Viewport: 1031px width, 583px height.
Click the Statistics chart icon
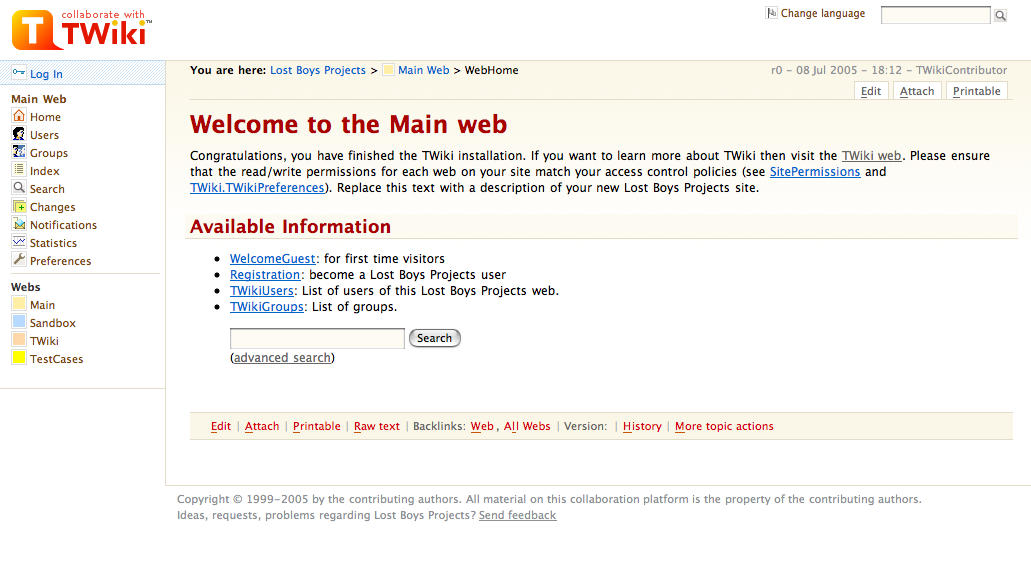[19, 242]
